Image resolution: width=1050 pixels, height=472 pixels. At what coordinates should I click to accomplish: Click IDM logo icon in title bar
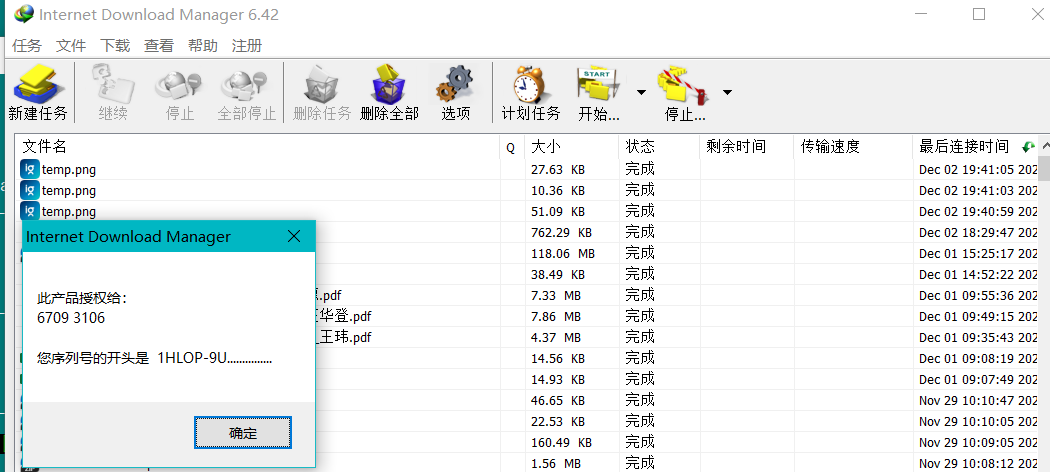(x=23, y=14)
